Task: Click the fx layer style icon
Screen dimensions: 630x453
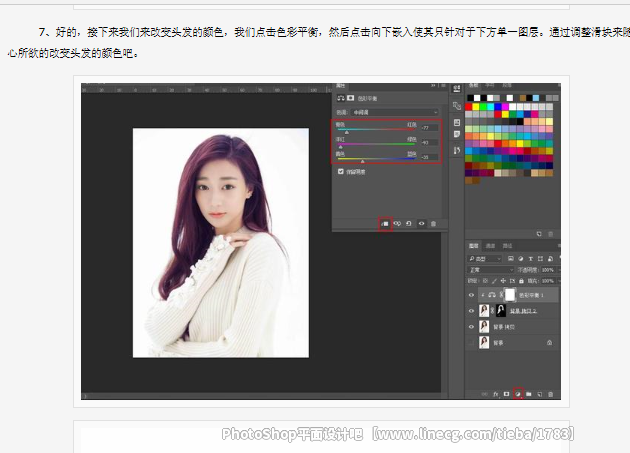Action: pyautogui.click(x=496, y=394)
